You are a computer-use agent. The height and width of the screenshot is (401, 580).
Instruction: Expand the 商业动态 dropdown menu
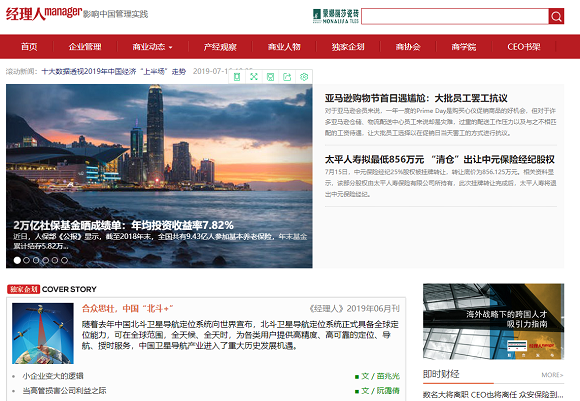(152, 47)
